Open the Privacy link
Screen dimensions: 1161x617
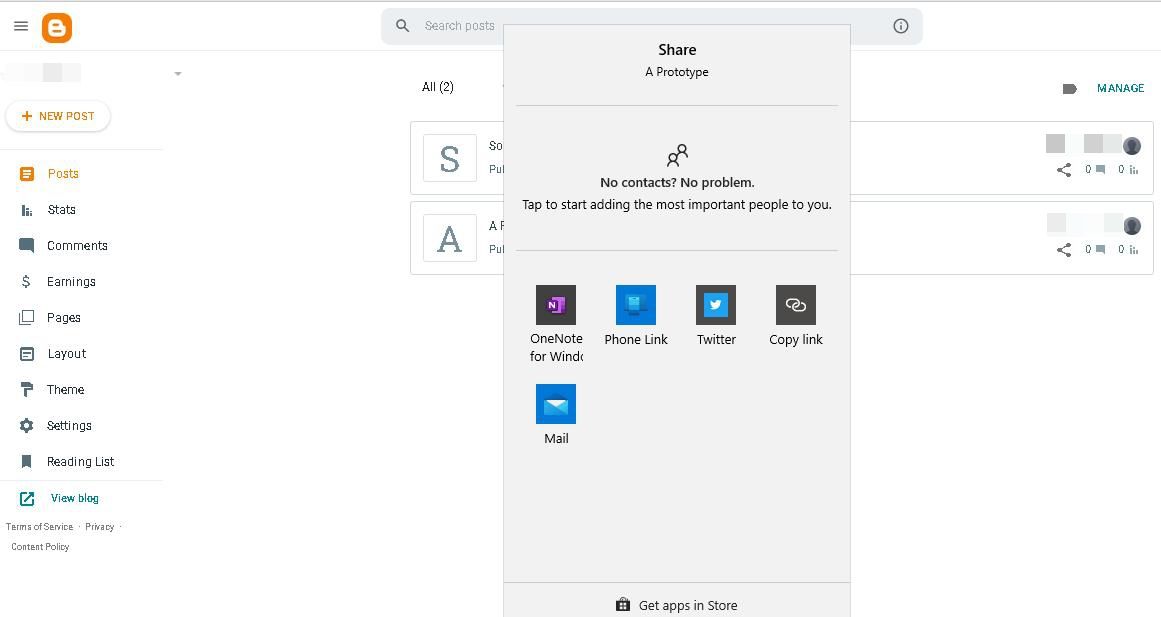click(x=99, y=527)
